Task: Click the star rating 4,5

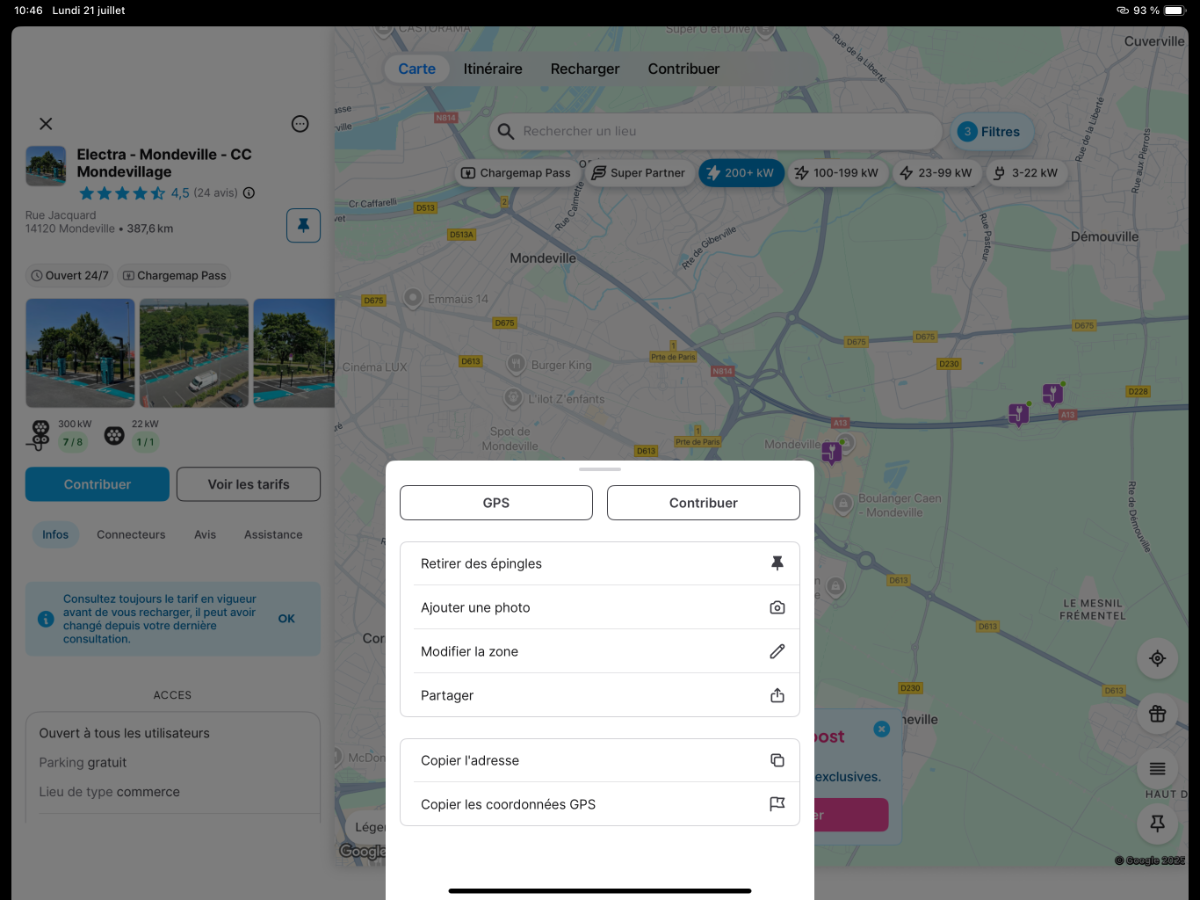Action: click(134, 193)
